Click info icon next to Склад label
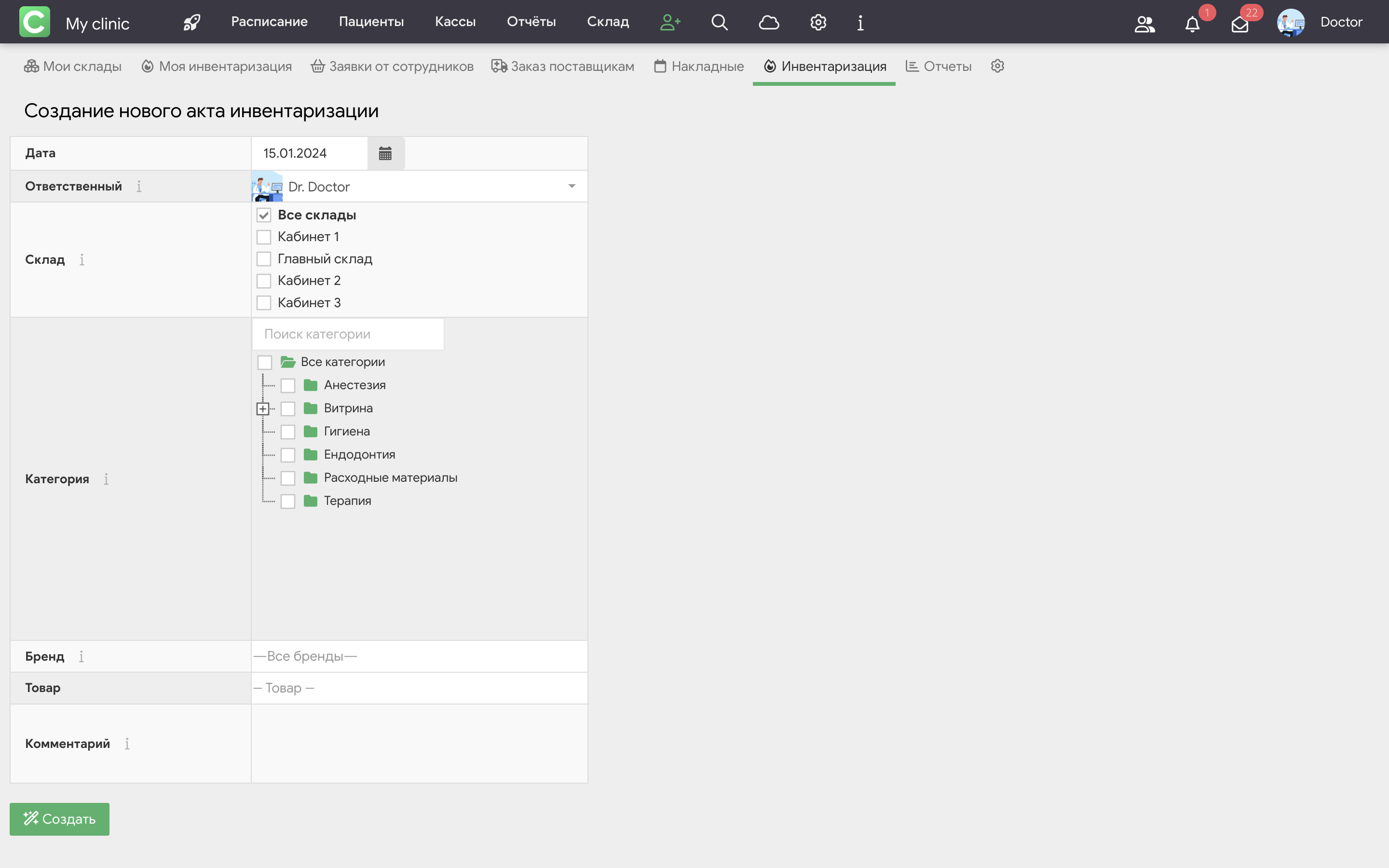Screen dimensions: 1389x868 pos(82,259)
